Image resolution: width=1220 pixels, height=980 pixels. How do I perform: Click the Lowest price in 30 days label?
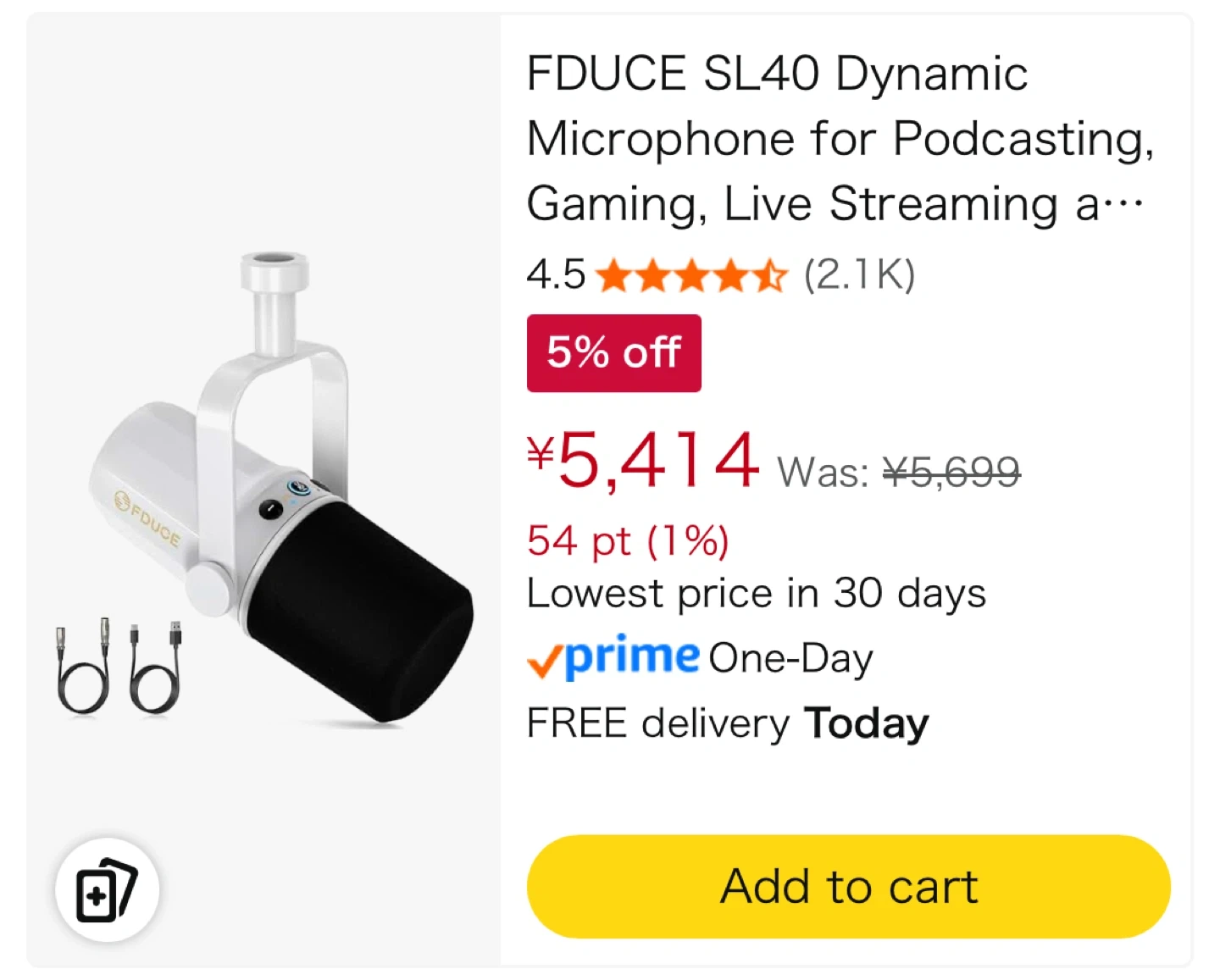756,593
